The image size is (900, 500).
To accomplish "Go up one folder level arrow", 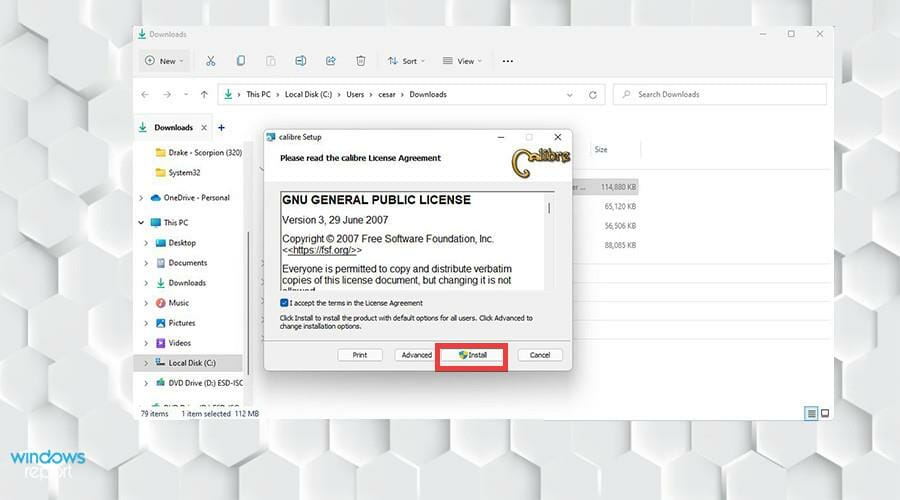I will pos(204,95).
